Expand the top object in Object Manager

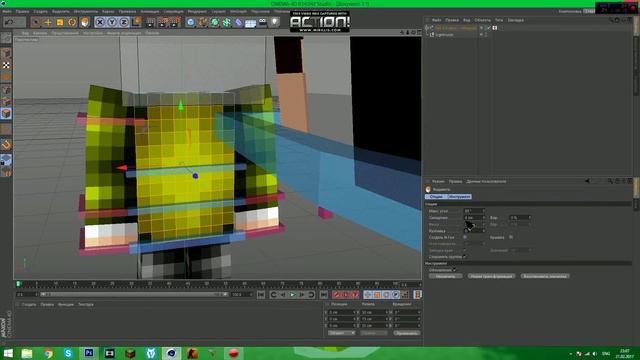point(427,28)
